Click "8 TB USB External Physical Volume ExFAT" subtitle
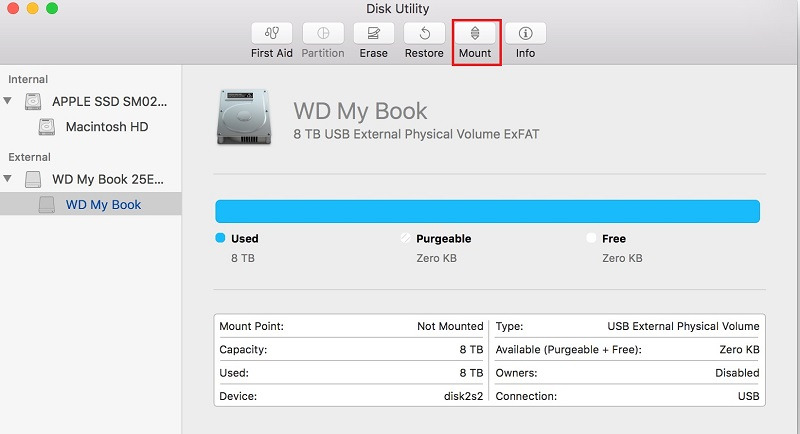800x434 pixels. (x=416, y=134)
